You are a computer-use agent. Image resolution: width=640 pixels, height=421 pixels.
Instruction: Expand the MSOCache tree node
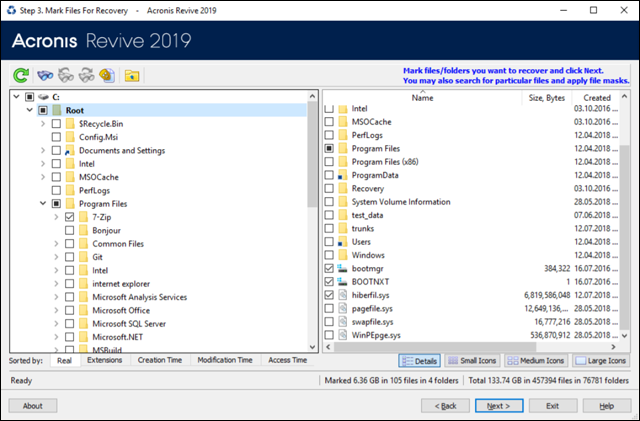click(43, 177)
